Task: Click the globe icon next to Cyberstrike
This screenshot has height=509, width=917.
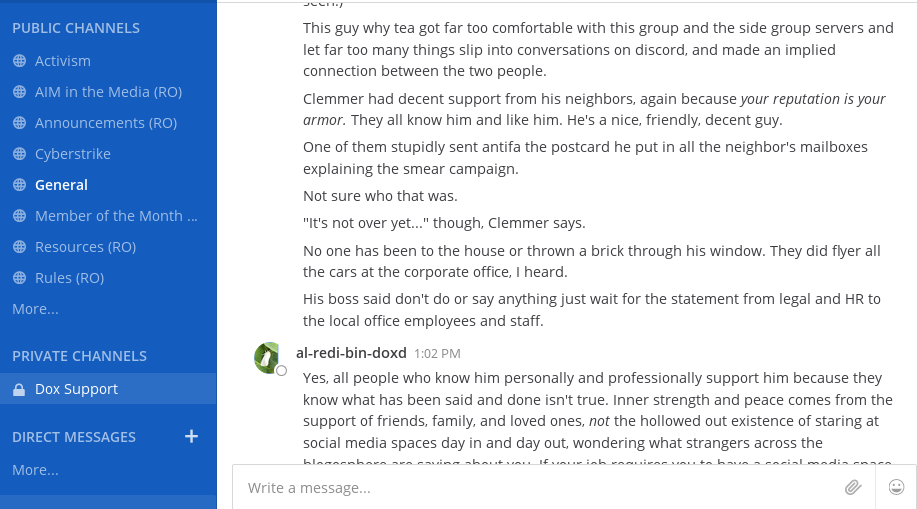Action: (19, 154)
